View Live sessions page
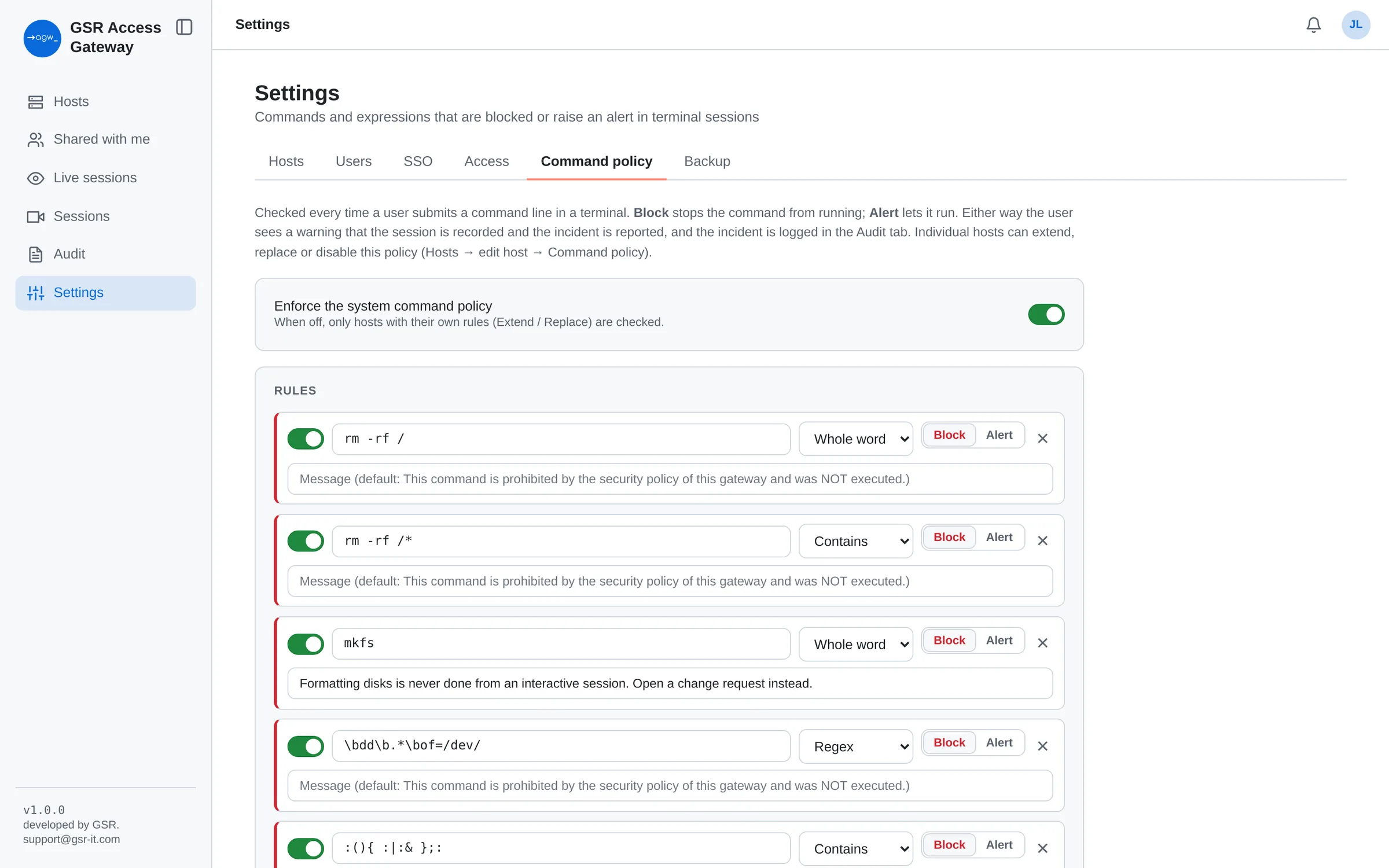 coord(105,178)
